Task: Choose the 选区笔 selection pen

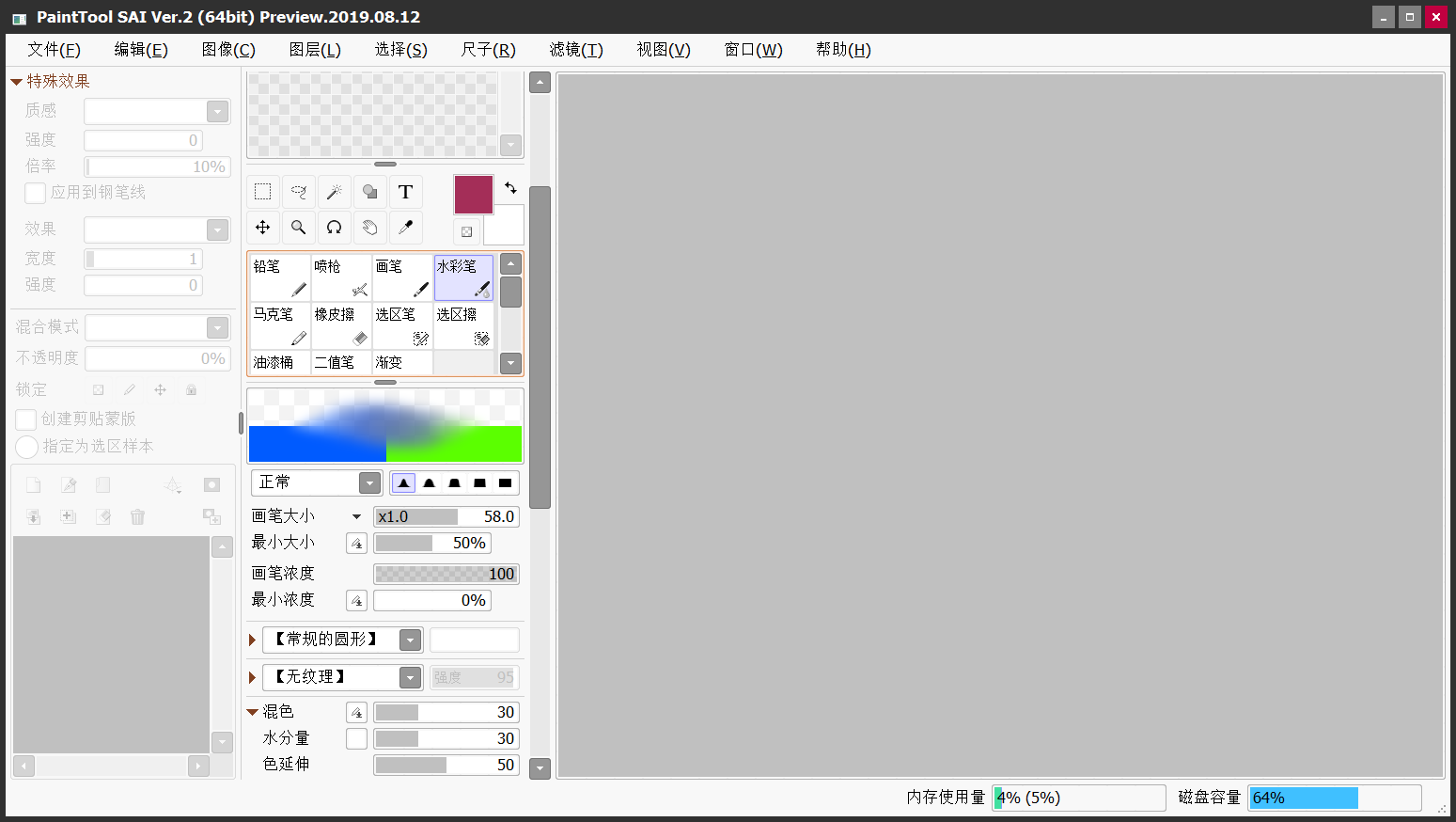Action: 402,325
